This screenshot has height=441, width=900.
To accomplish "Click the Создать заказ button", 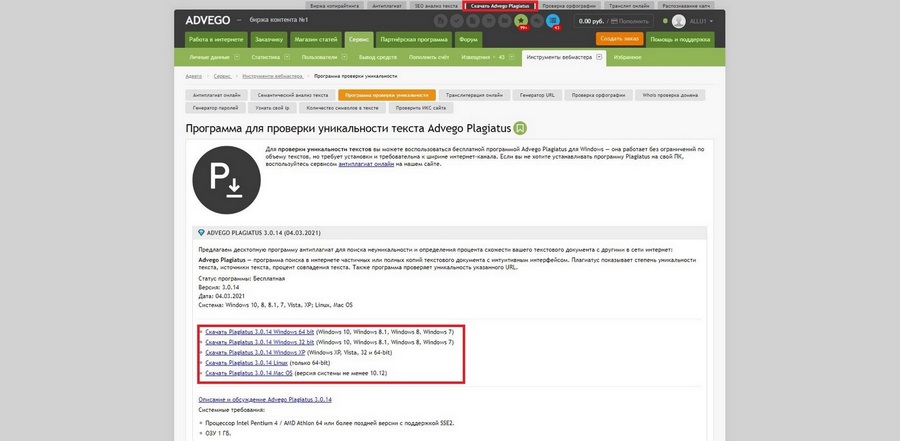I will click(x=619, y=38).
